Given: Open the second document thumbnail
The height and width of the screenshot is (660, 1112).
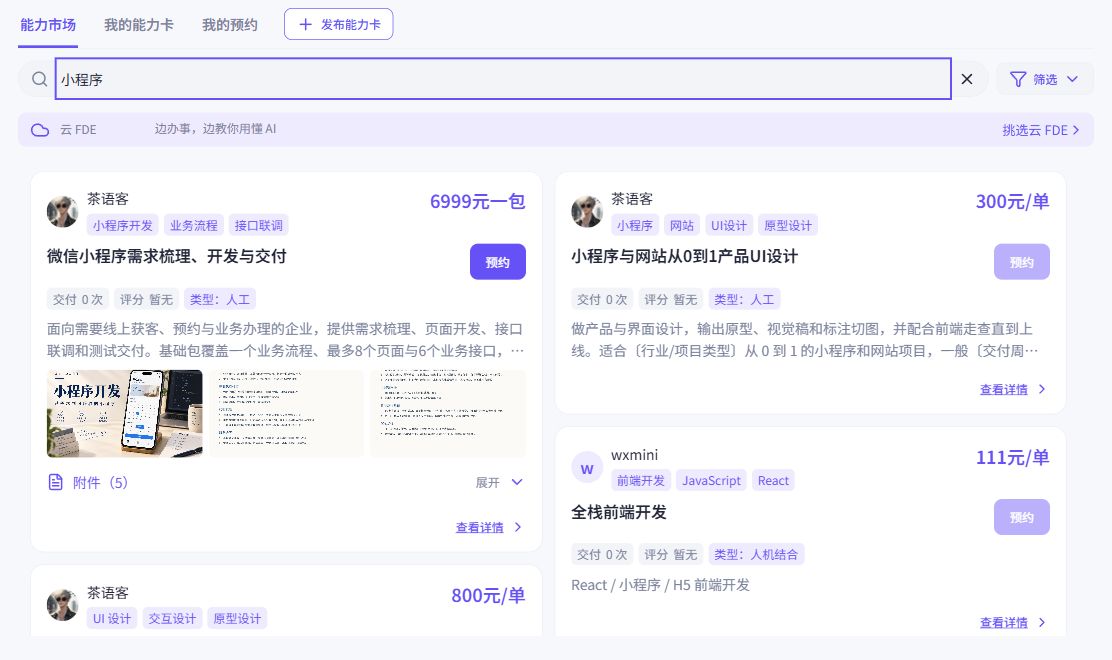Looking at the screenshot, I should click(x=286, y=413).
